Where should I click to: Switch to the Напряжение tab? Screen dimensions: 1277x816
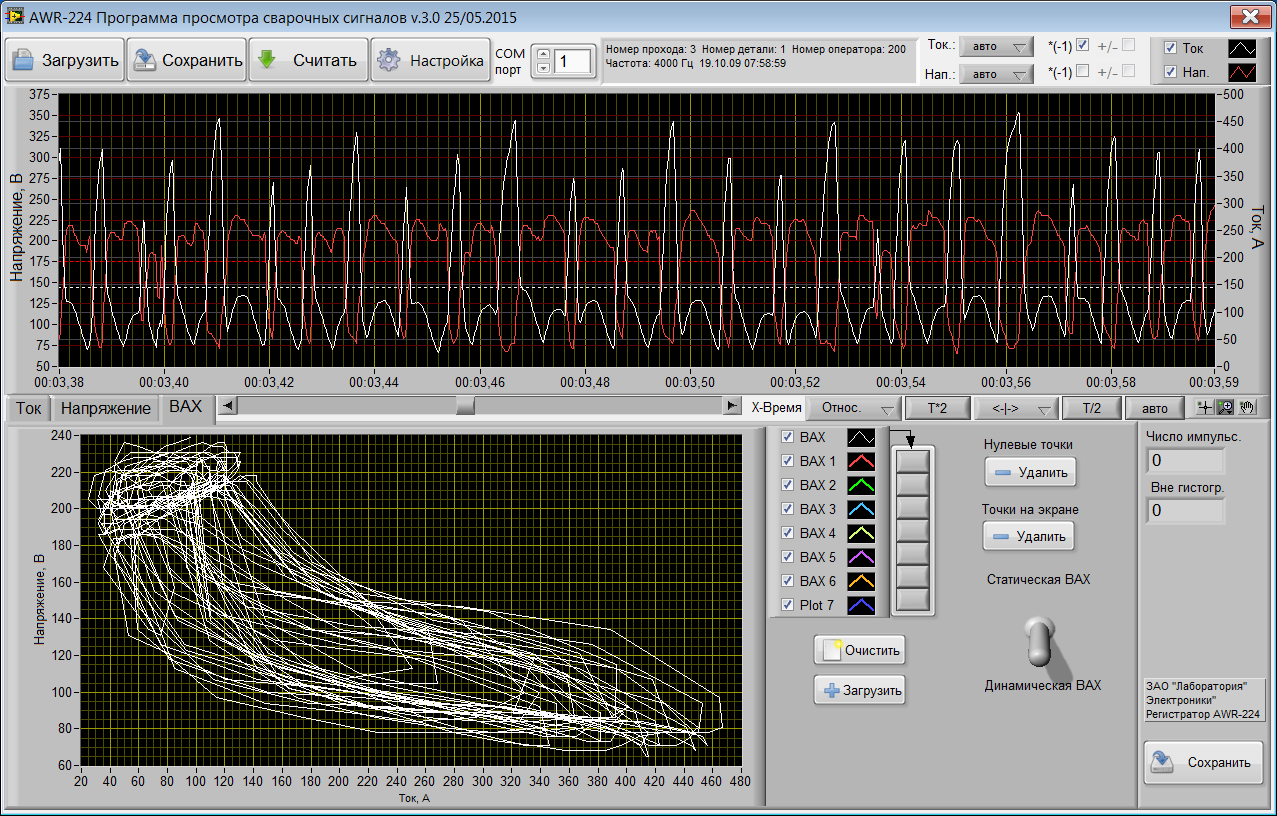point(105,408)
